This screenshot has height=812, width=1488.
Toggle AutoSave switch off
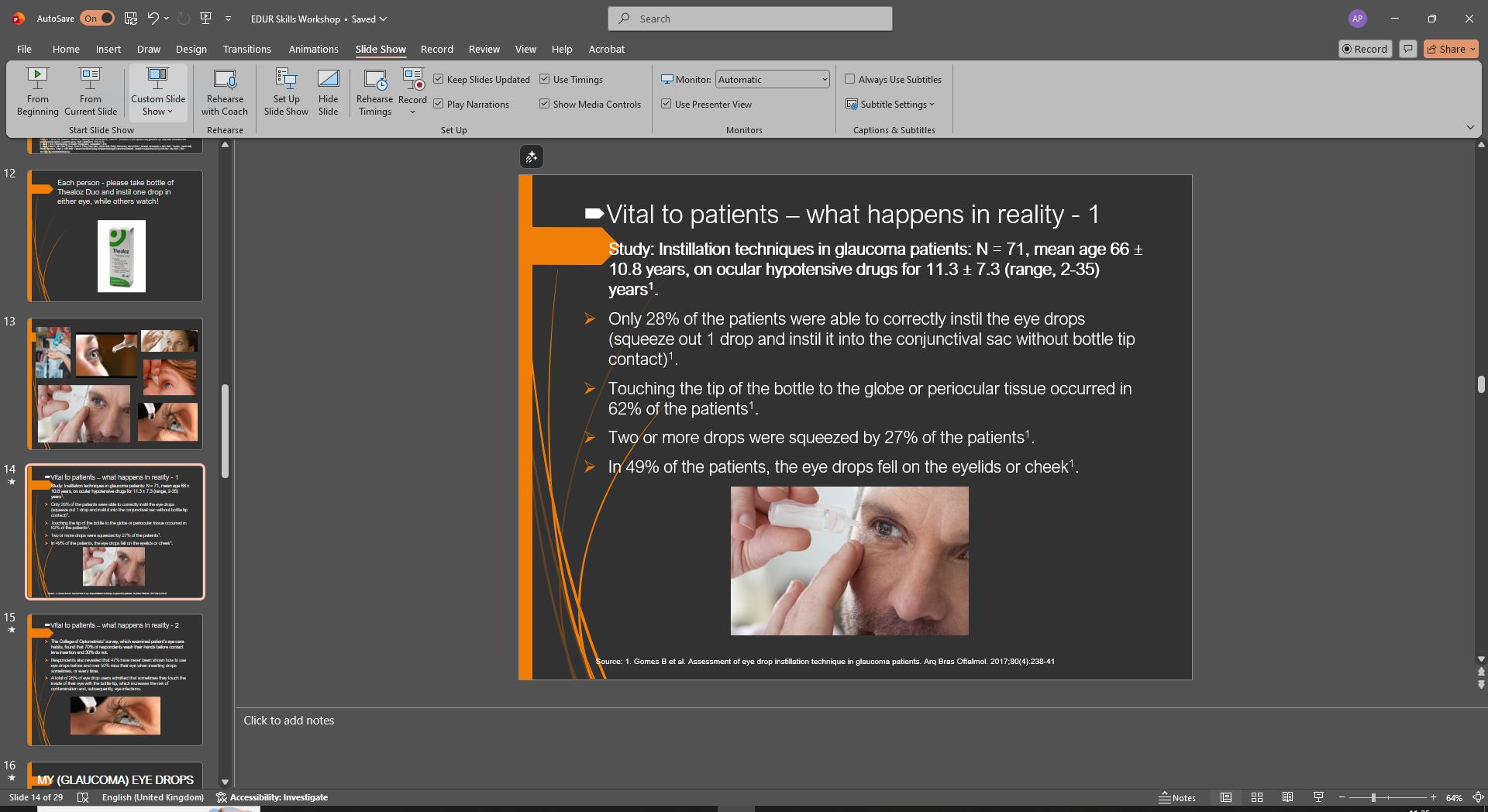(x=98, y=19)
